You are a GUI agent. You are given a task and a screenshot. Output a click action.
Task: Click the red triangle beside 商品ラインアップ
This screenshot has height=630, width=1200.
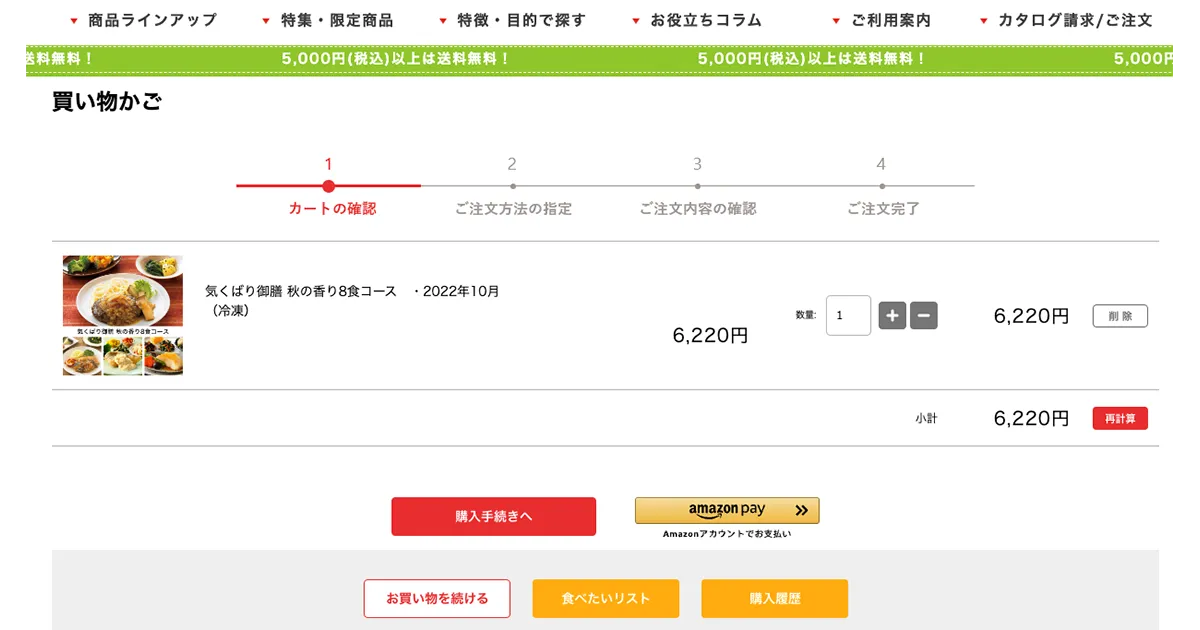72,19
